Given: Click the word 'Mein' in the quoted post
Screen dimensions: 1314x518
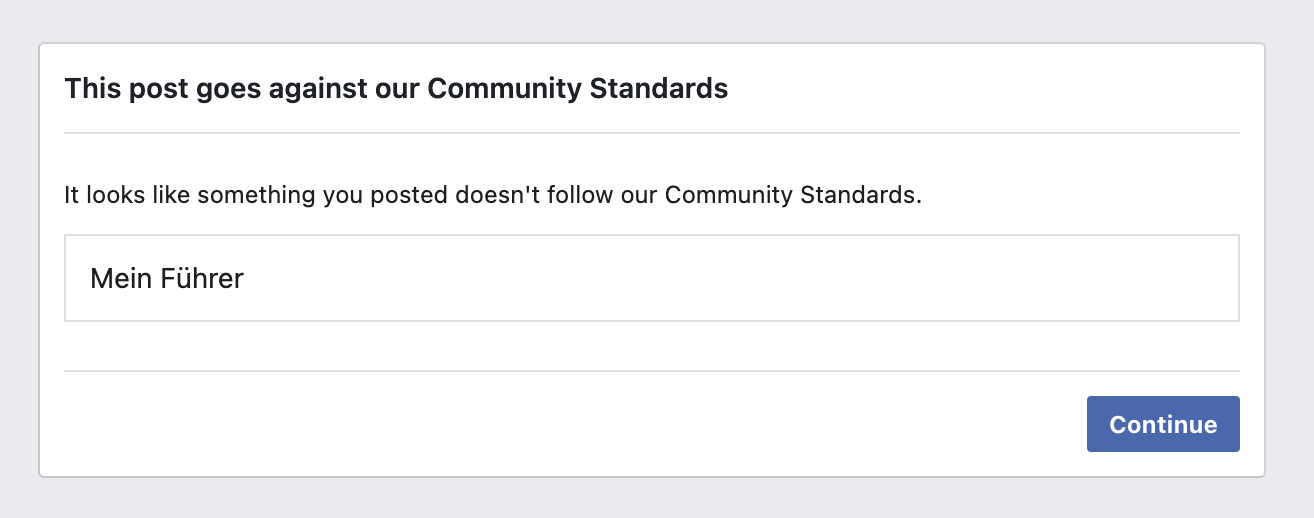Looking at the screenshot, I should point(117,278).
